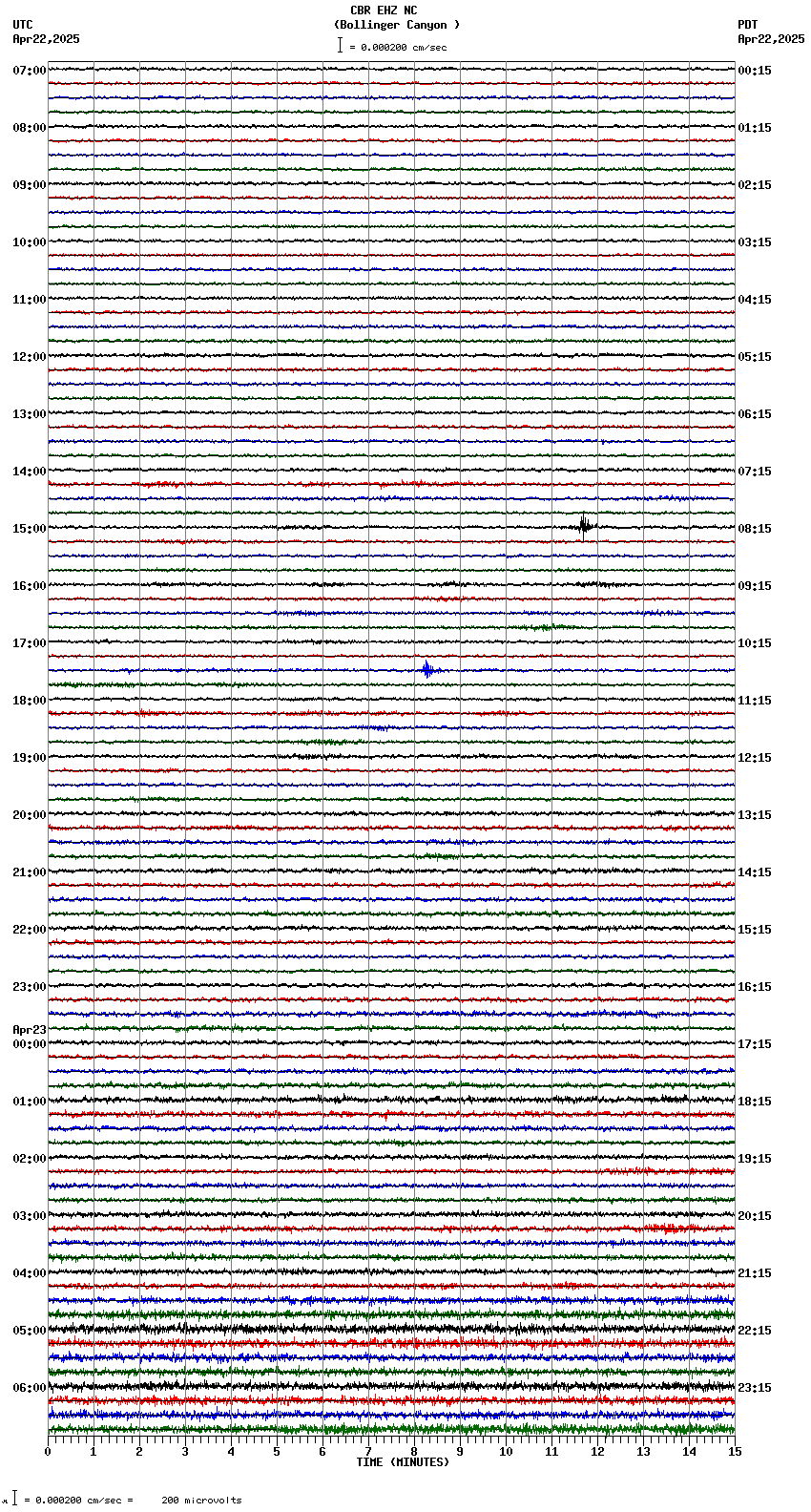
Task: Click the '(Bollinger Canyon )' subtitle
Action: (397, 25)
